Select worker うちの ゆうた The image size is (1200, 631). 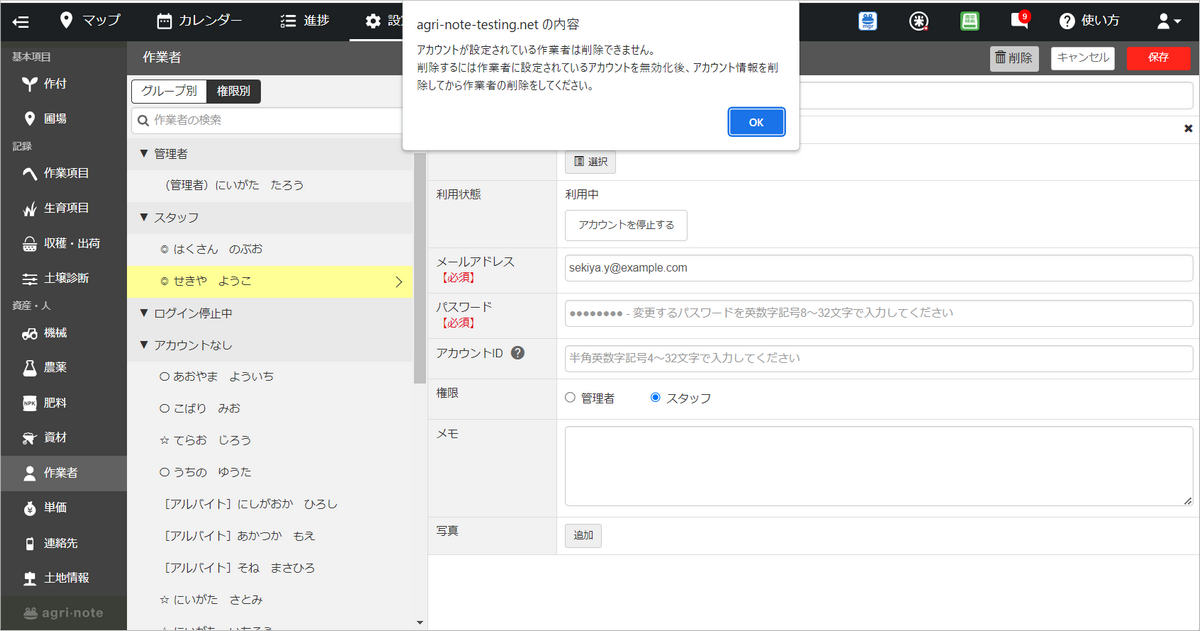270,472
